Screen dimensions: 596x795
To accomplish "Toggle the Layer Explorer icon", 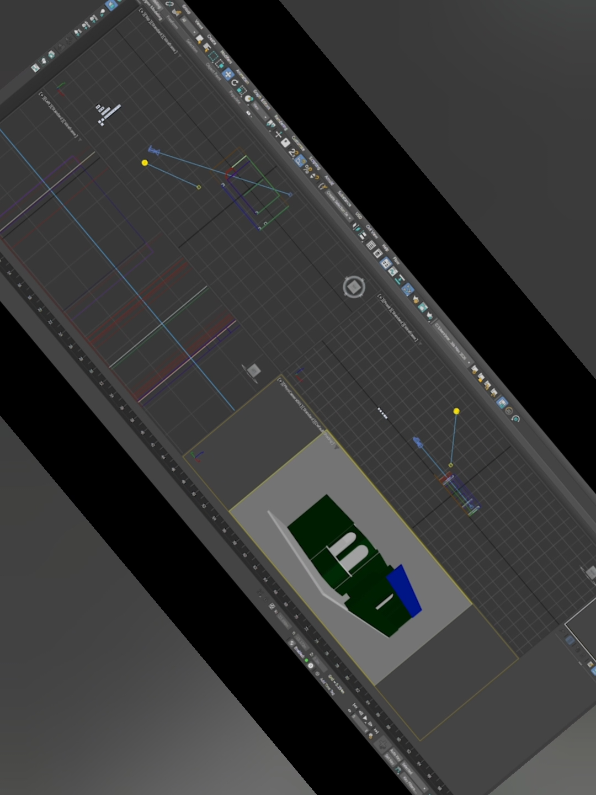I will click(379, 255).
